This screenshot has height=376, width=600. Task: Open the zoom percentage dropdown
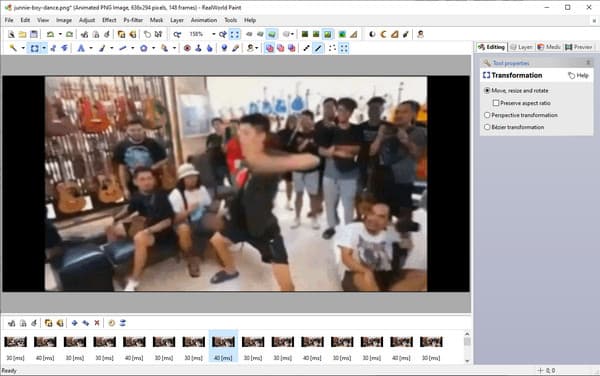click(x=214, y=34)
